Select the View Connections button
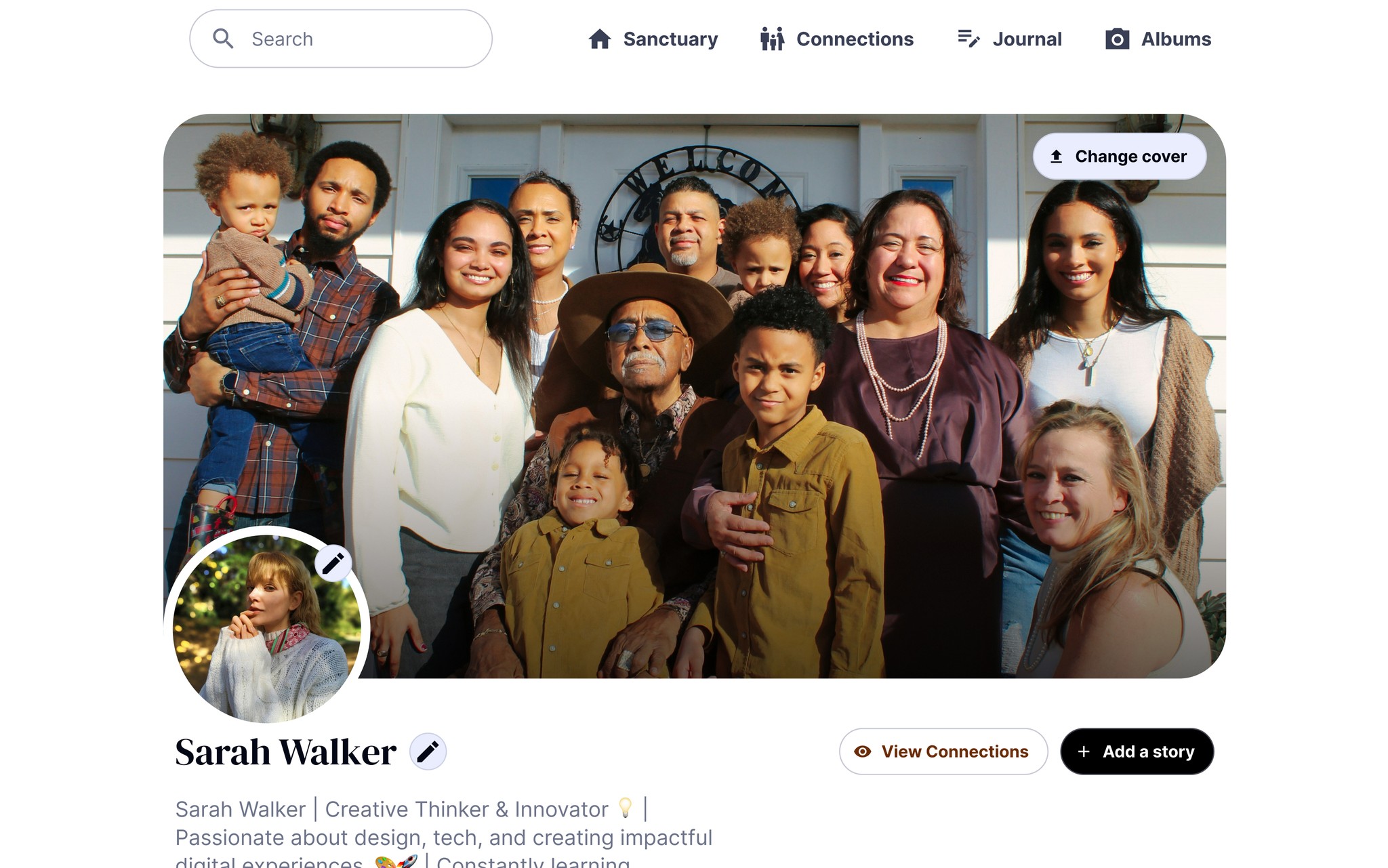 tap(943, 751)
